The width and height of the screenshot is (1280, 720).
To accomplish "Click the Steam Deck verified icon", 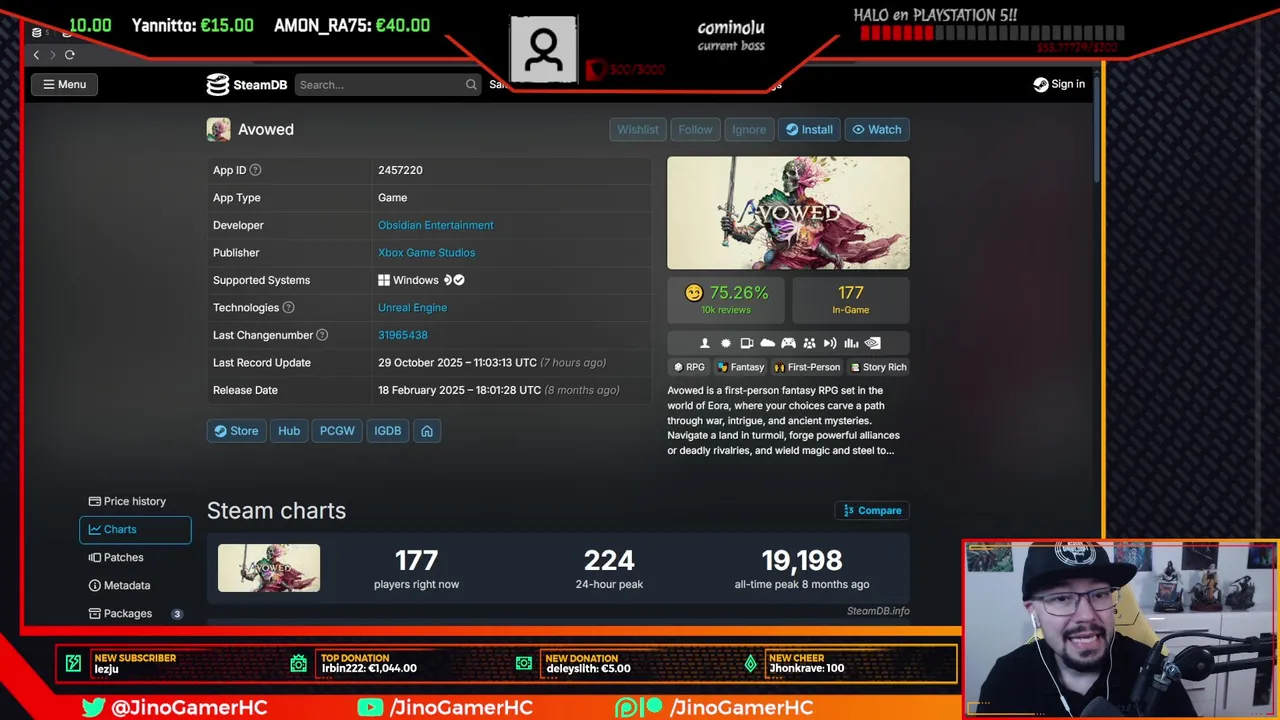I will 454,280.
